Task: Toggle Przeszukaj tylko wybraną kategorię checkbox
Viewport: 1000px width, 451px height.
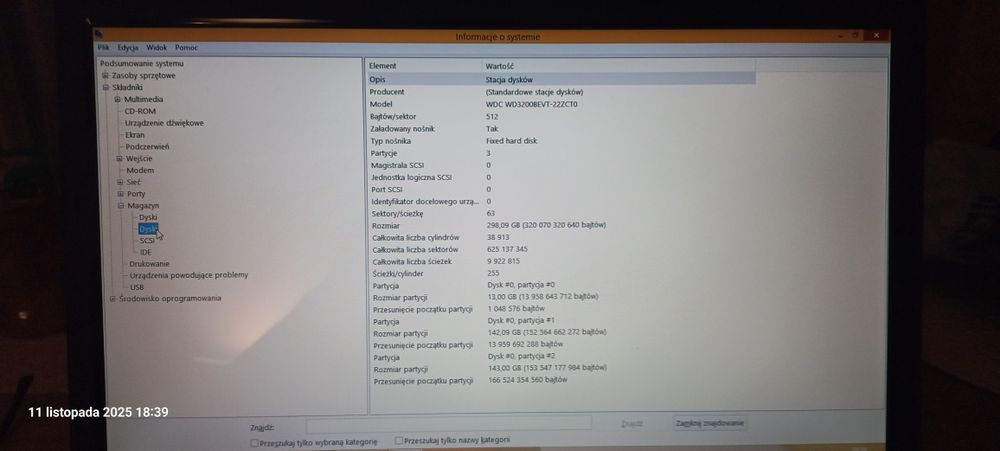Action: pyautogui.click(x=254, y=442)
